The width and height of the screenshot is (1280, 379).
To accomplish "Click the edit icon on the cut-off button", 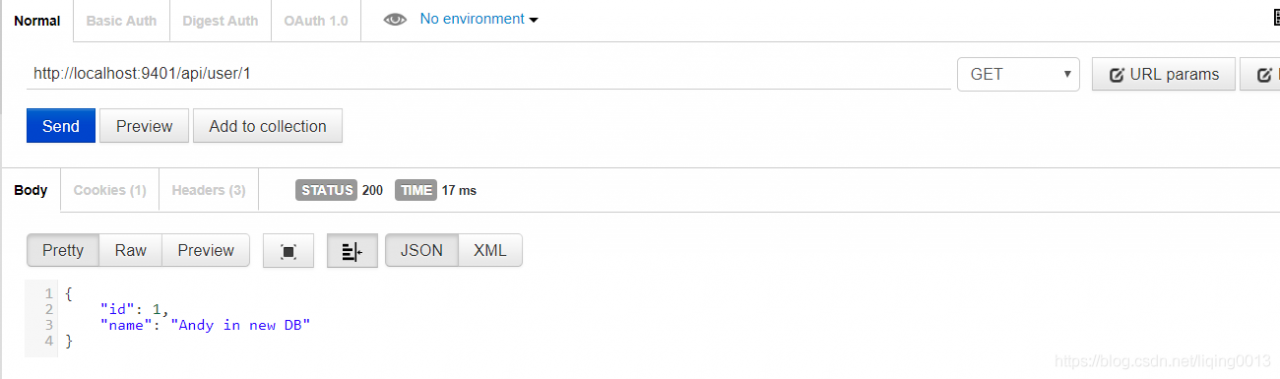I will [1264, 75].
